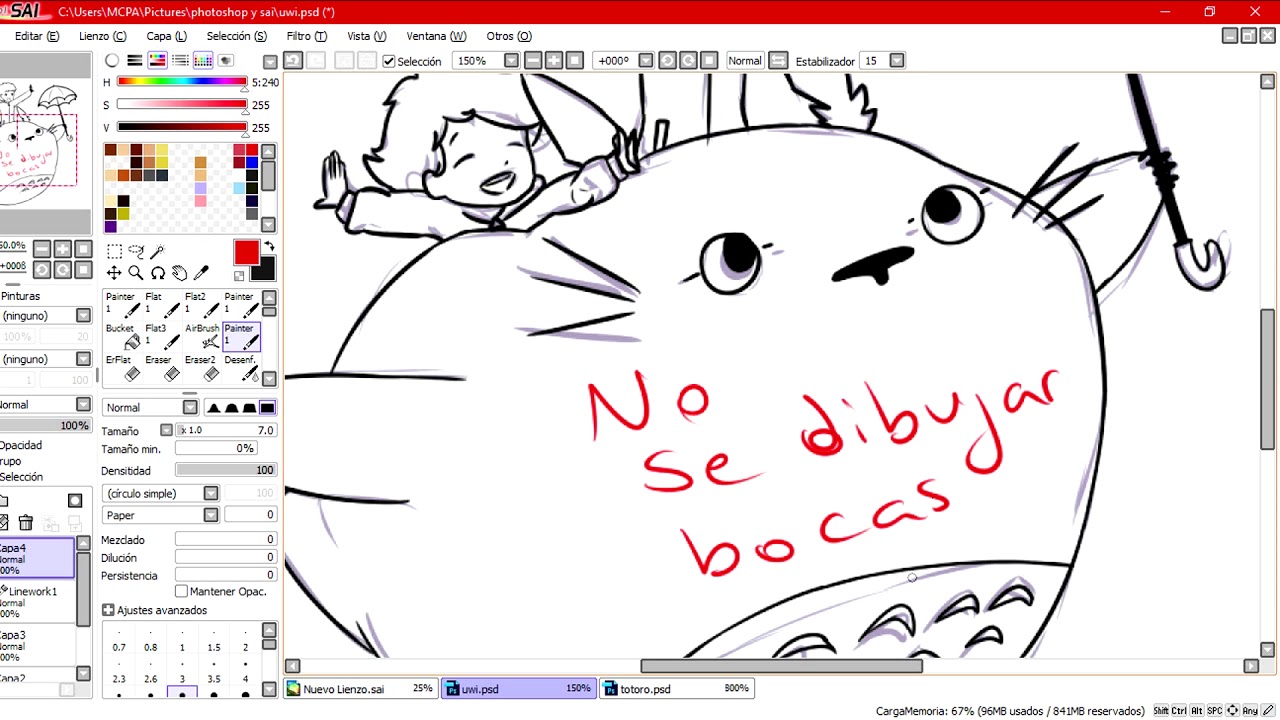Open the Filtro menu
Image resolution: width=1280 pixels, height=720 pixels.
point(306,36)
